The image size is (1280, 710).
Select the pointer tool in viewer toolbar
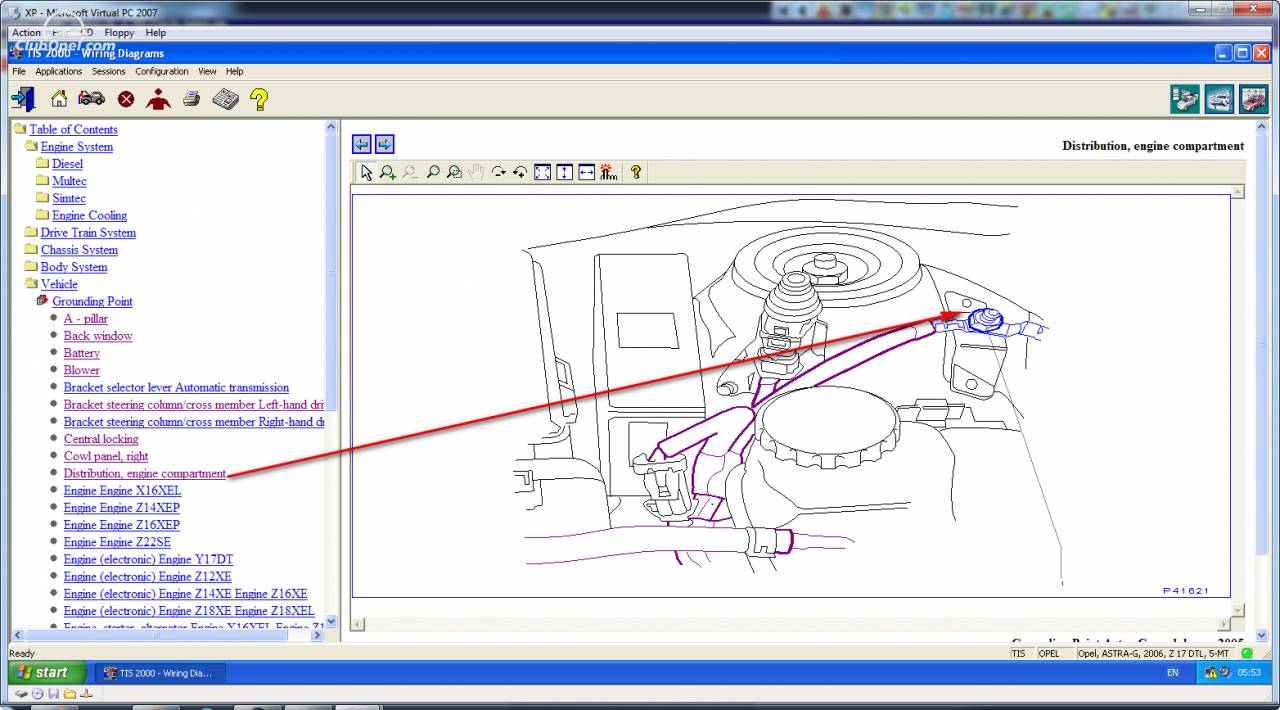coord(366,172)
